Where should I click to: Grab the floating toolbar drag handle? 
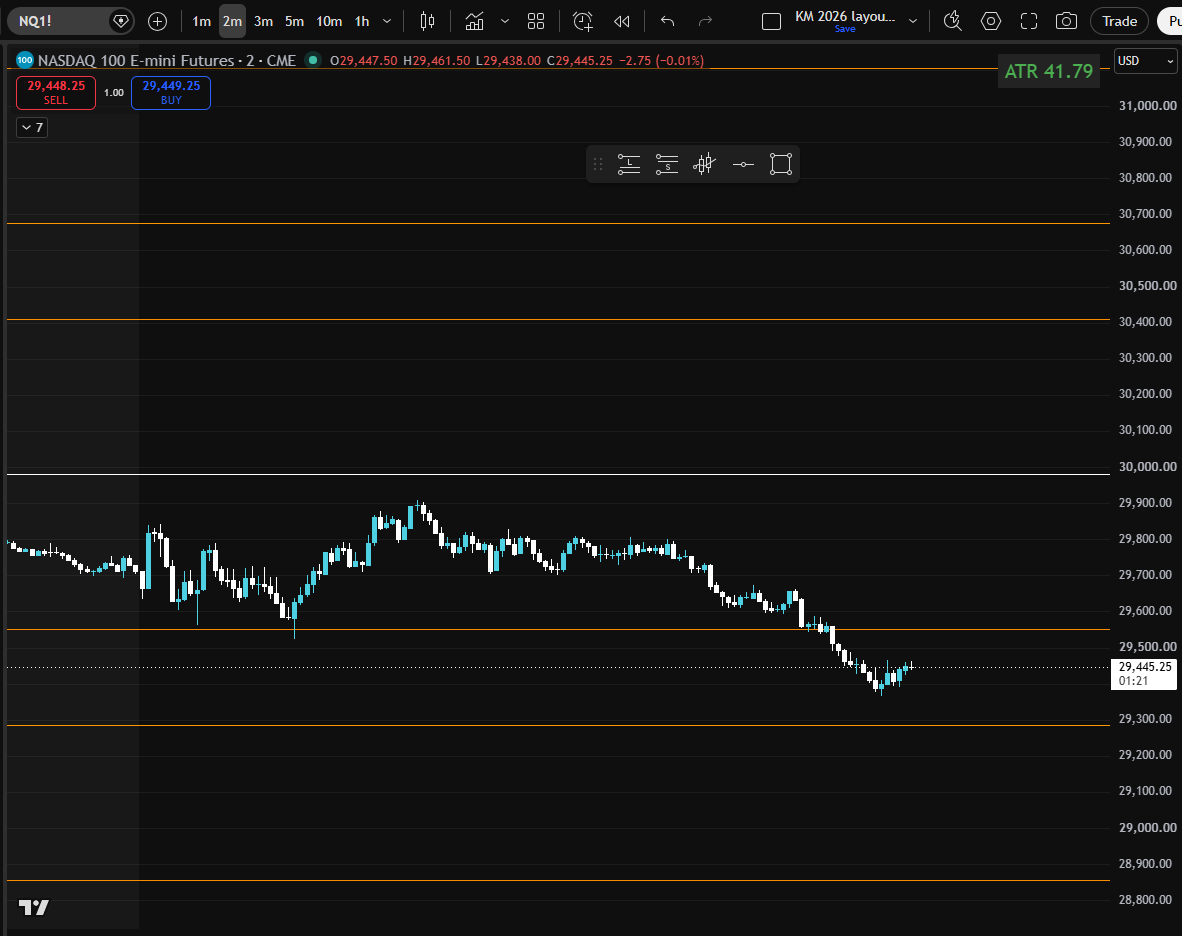(x=598, y=164)
